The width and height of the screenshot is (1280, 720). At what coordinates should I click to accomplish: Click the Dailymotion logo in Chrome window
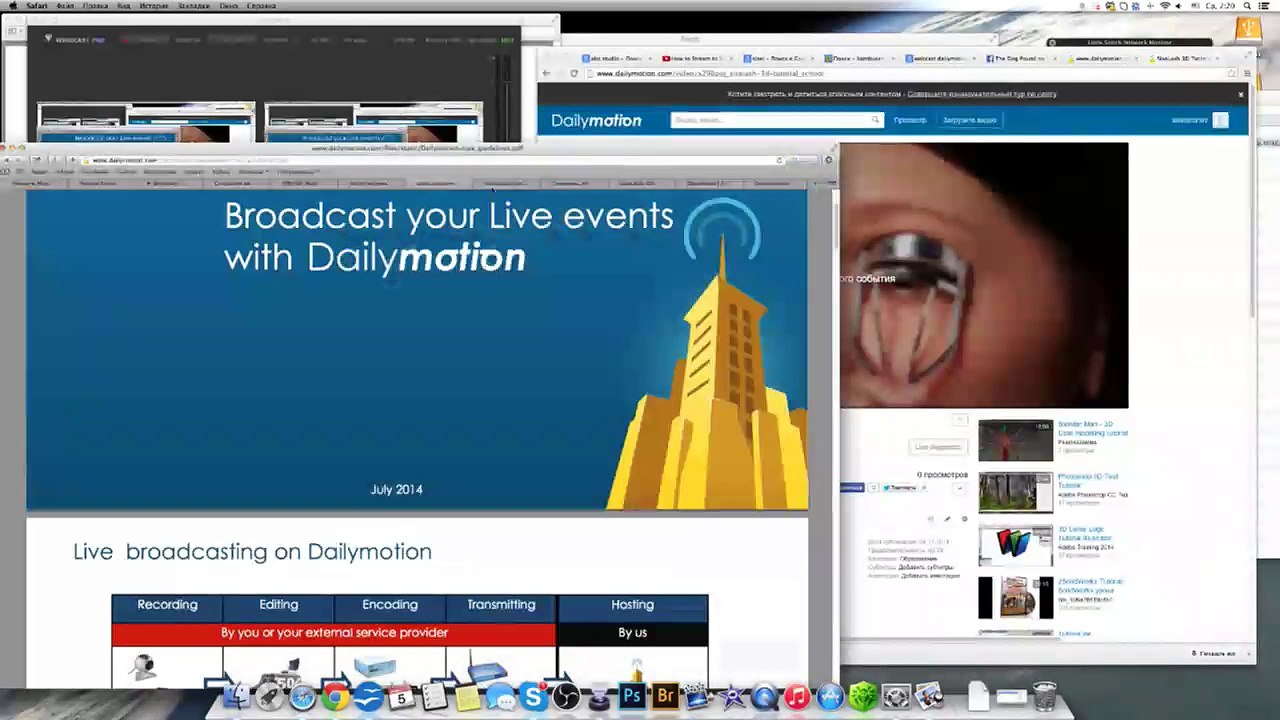(x=596, y=120)
